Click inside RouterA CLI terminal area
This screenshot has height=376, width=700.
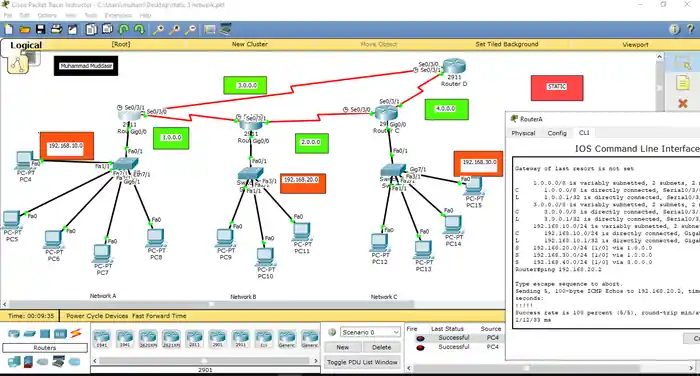(x=607, y=243)
